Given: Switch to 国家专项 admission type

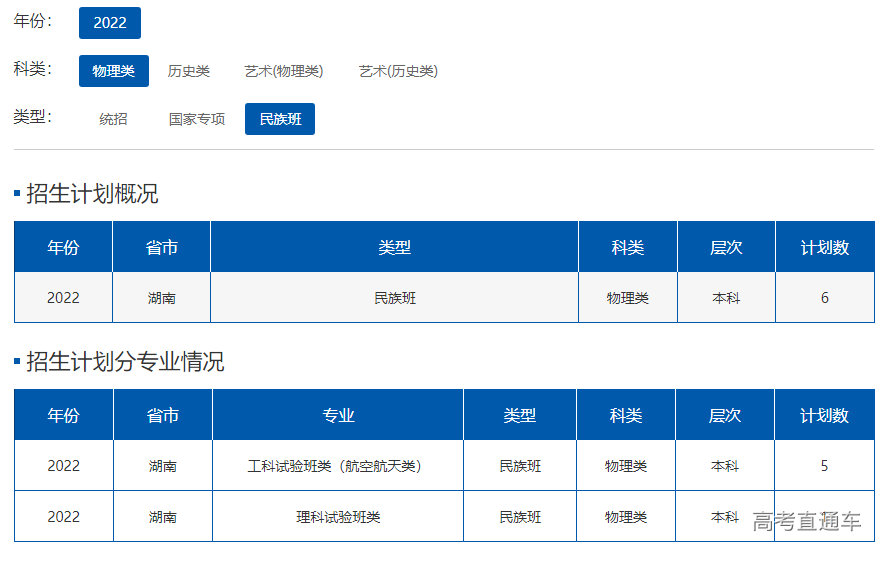Looking at the screenshot, I should coord(197,119).
